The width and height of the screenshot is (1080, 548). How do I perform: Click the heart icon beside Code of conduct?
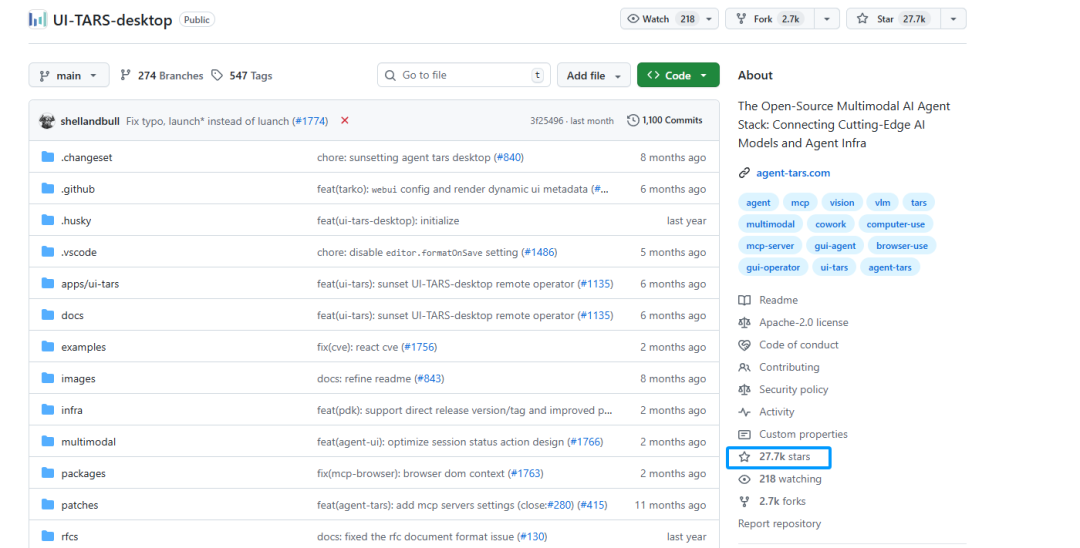(744, 345)
